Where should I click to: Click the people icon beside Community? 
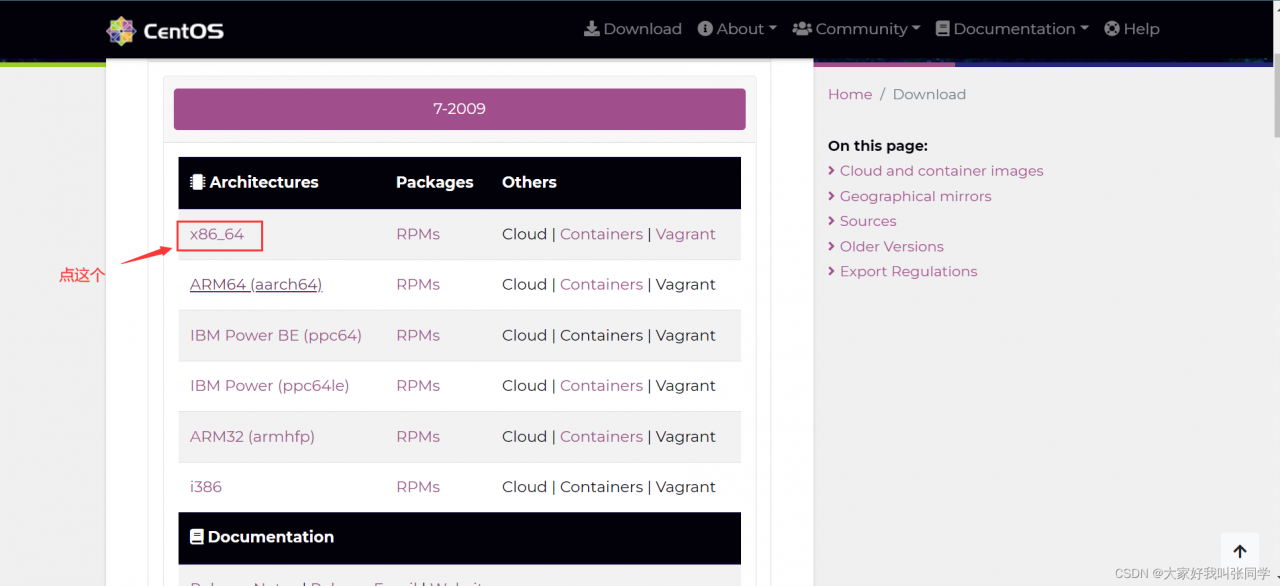(x=802, y=29)
